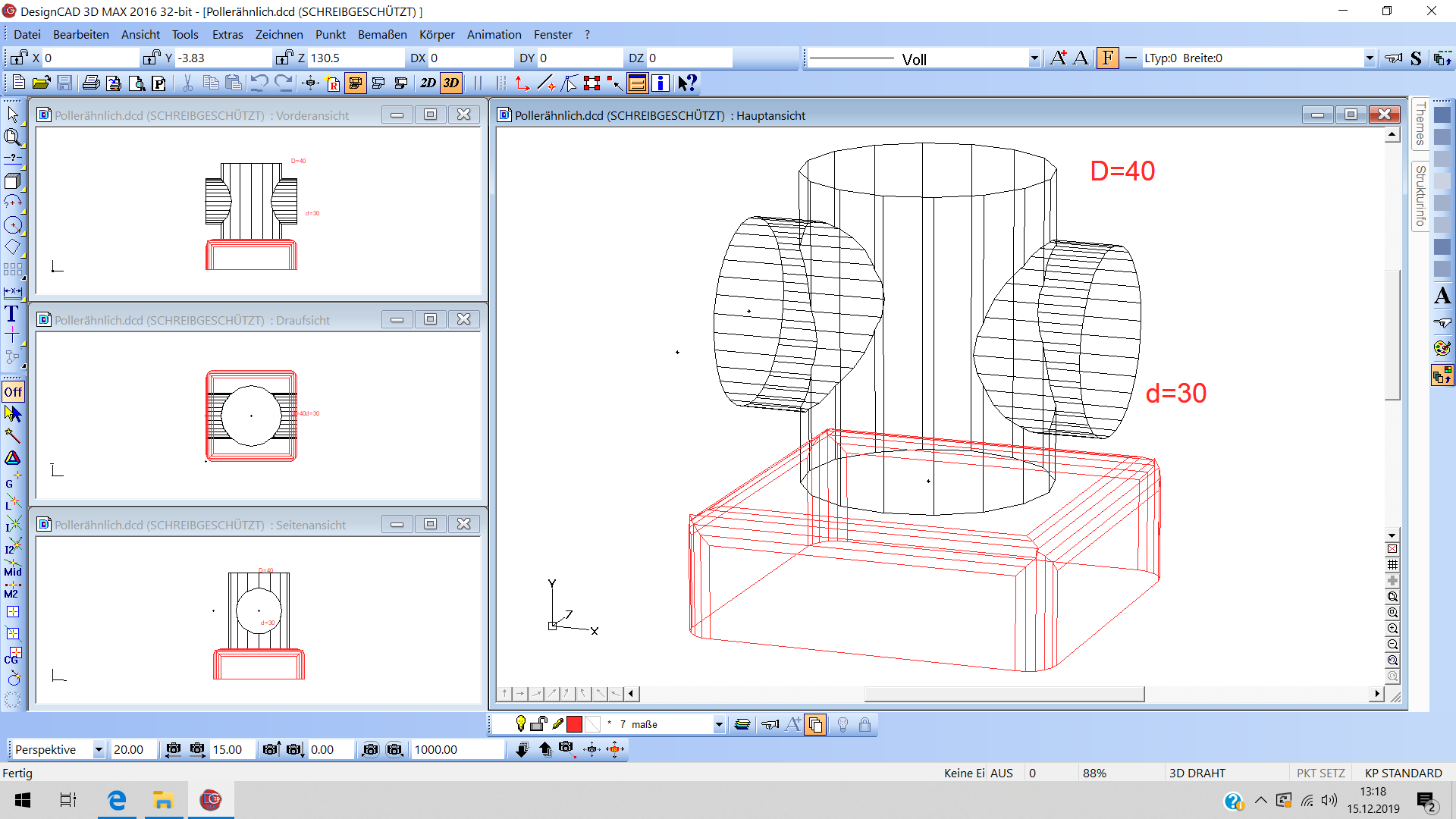This screenshot has width=1456, height=819.
Task: Expand the Voll line style dropdown
Action: pyautogui.click(x=1034, y=58)
